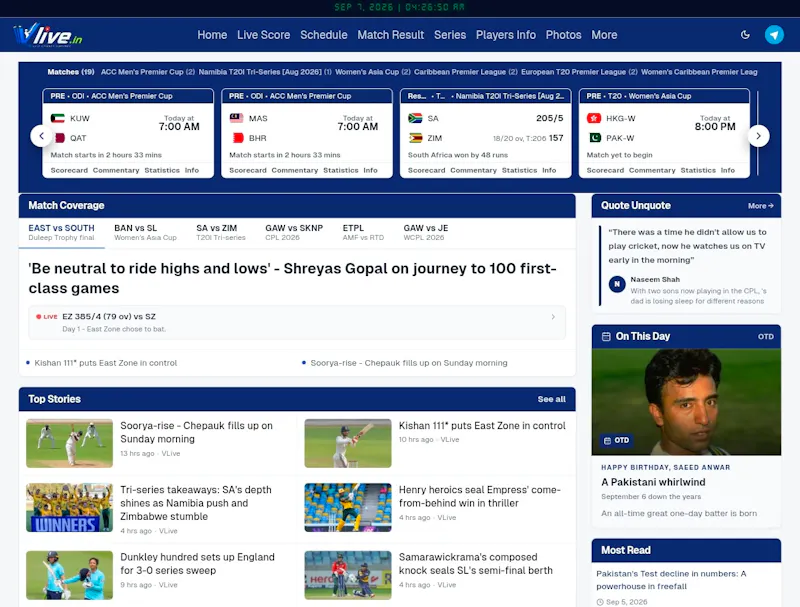This screenshot has width=800, height=607.
Task: Open Dunkley hundred England sweep headline
Action: click(x=197, y=564)
